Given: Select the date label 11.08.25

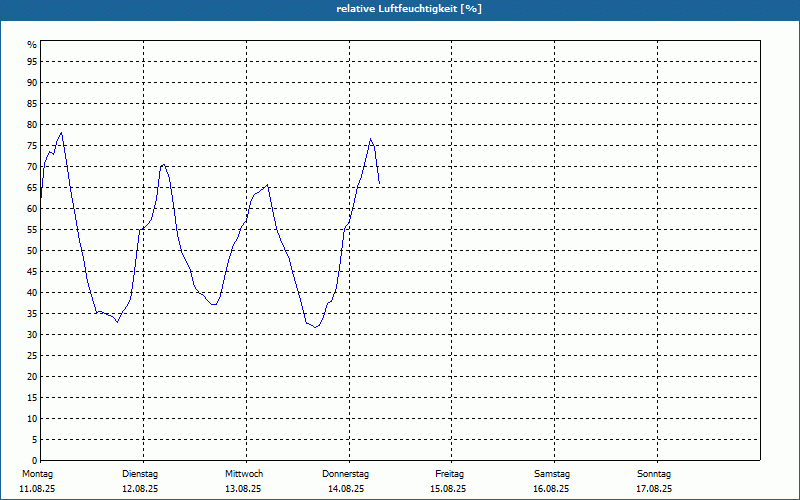Looking at the screenshot, I should click(x=37, y=489).
